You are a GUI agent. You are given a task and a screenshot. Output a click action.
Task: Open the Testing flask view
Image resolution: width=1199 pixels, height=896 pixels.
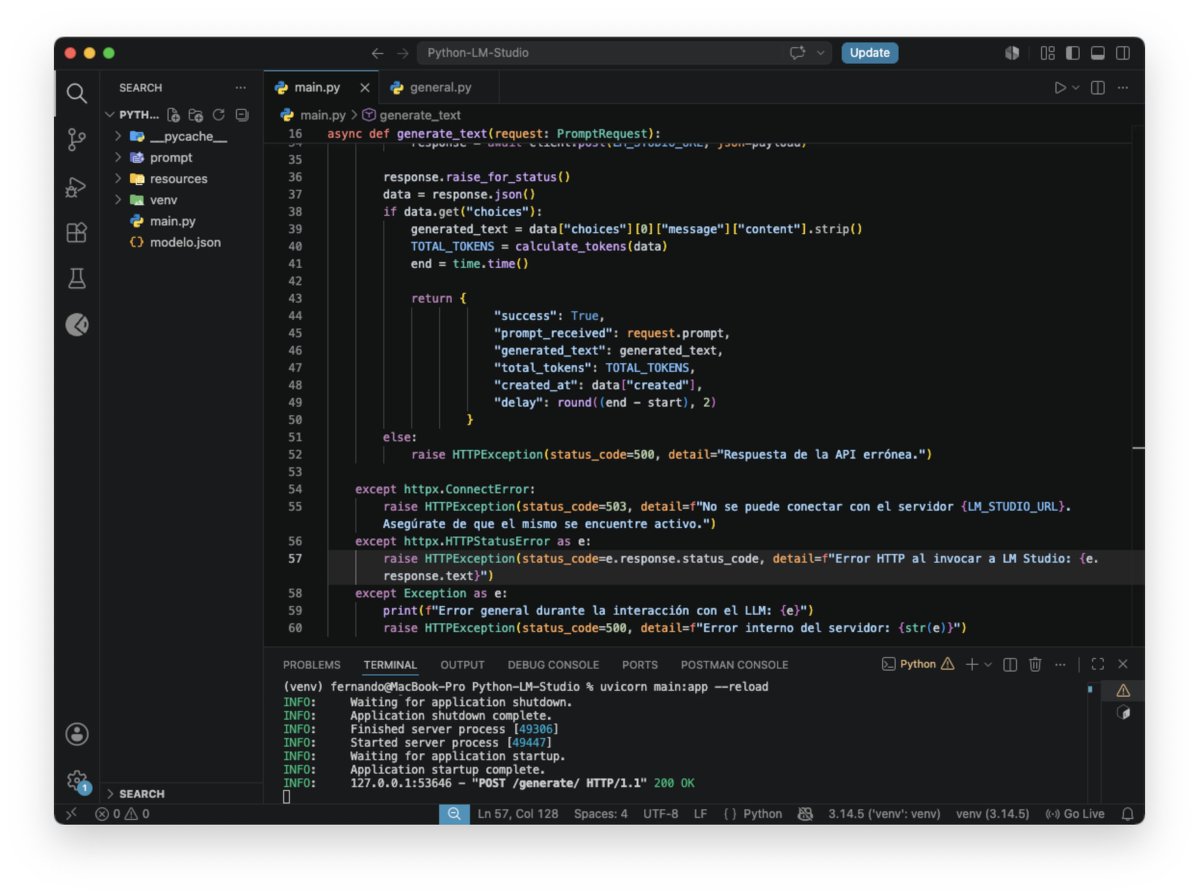pyautogui.click(x=76, y=278)
